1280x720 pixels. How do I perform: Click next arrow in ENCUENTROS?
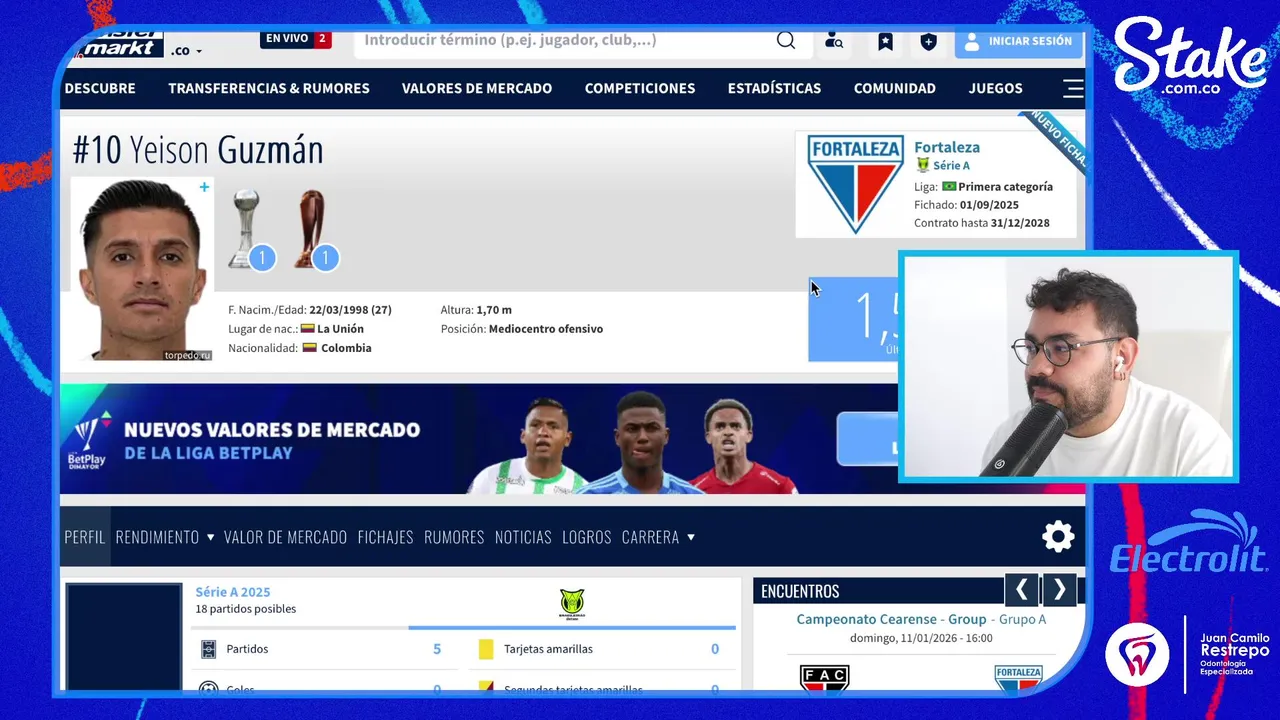point(1059,590)
